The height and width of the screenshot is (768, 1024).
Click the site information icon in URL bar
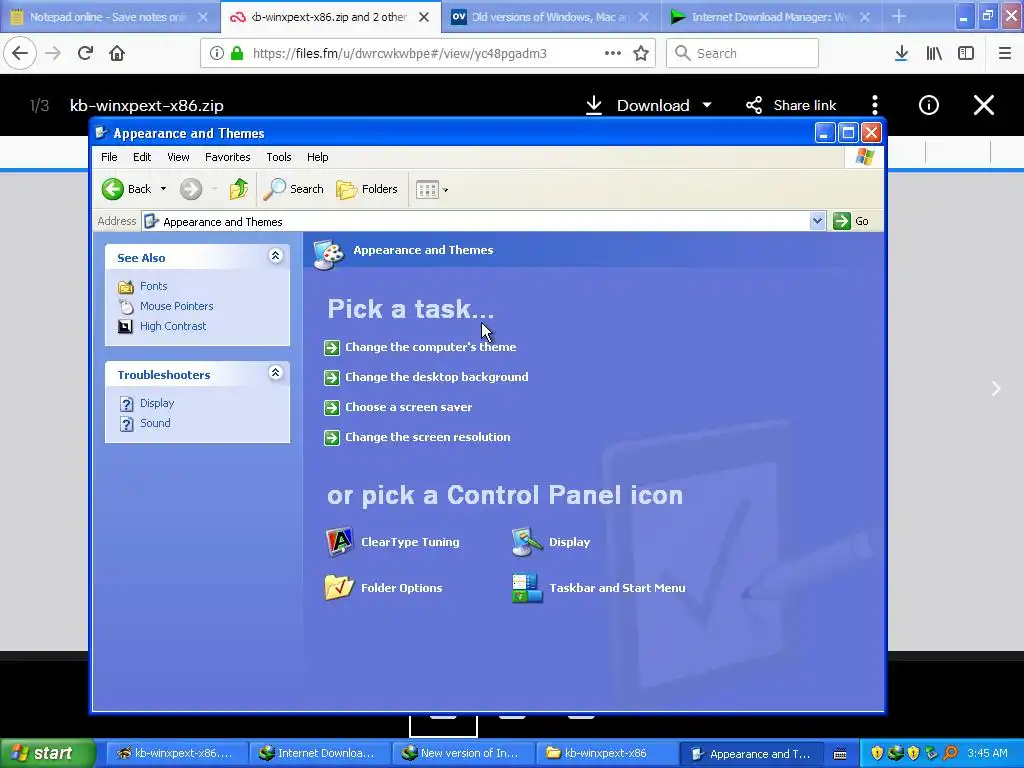click(216, 54)
